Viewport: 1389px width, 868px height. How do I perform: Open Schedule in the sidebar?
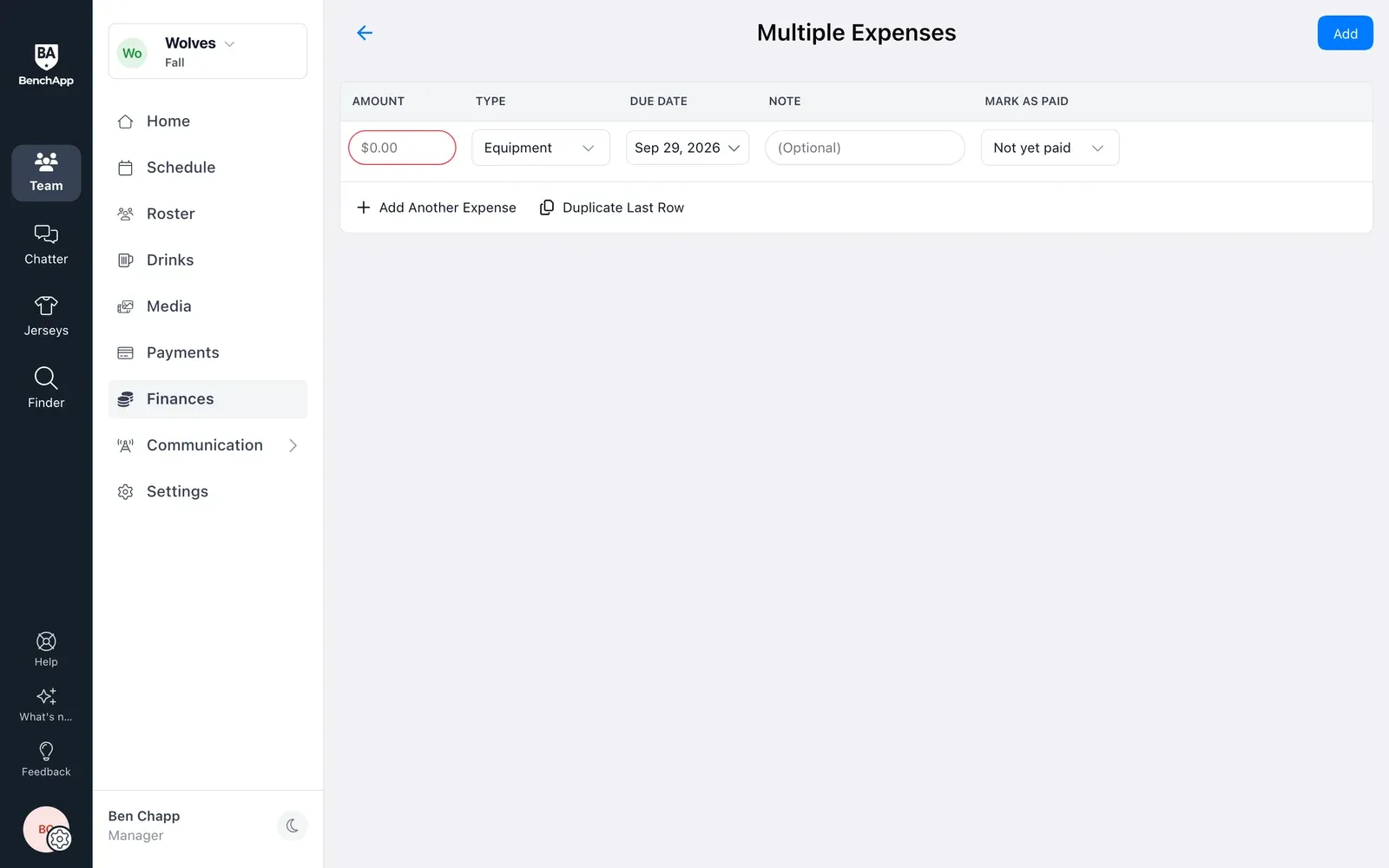(207, 168)
